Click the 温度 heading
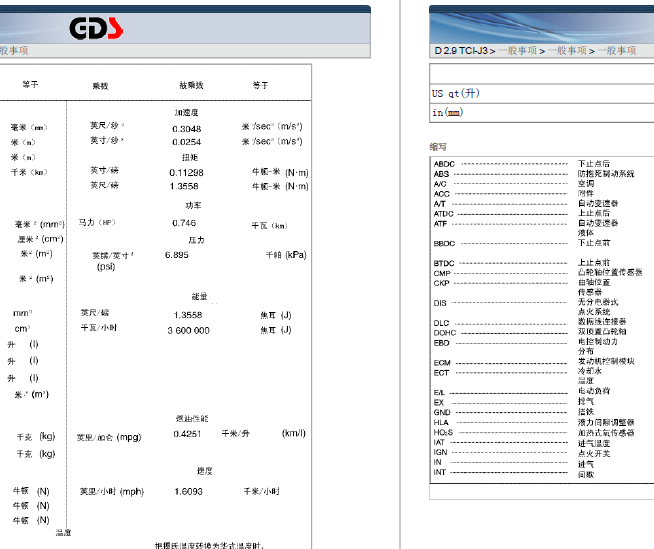Screen dimensions: 654x549 63,533
